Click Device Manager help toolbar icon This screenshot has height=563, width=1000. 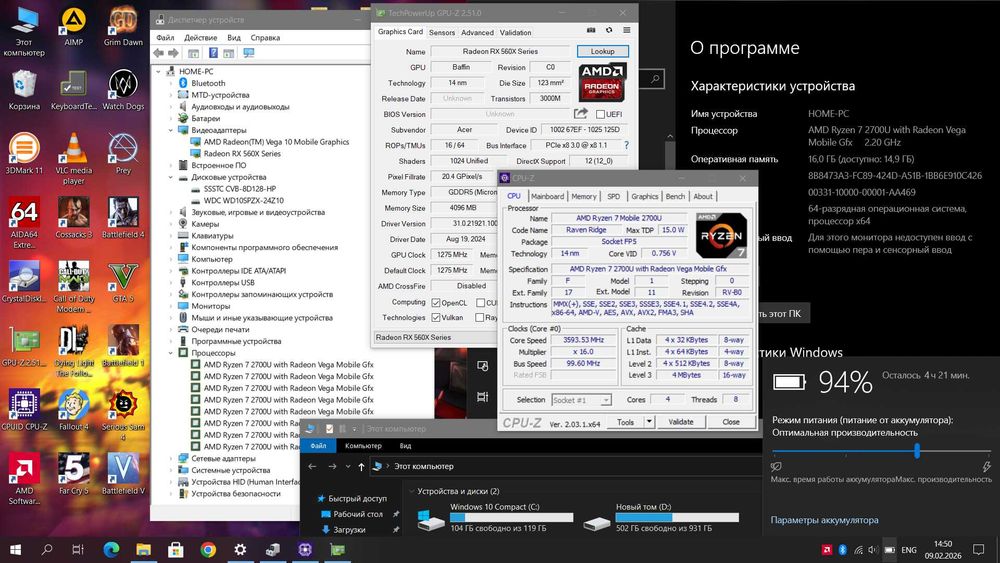pos(213,53)
